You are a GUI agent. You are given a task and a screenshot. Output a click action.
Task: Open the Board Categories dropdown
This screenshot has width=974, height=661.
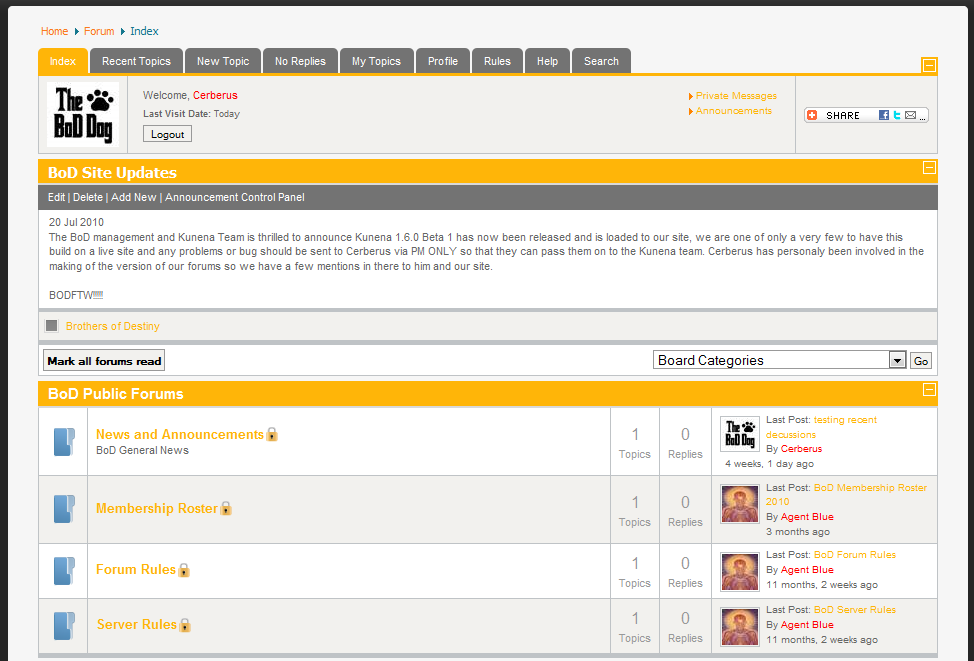(897, 361)
